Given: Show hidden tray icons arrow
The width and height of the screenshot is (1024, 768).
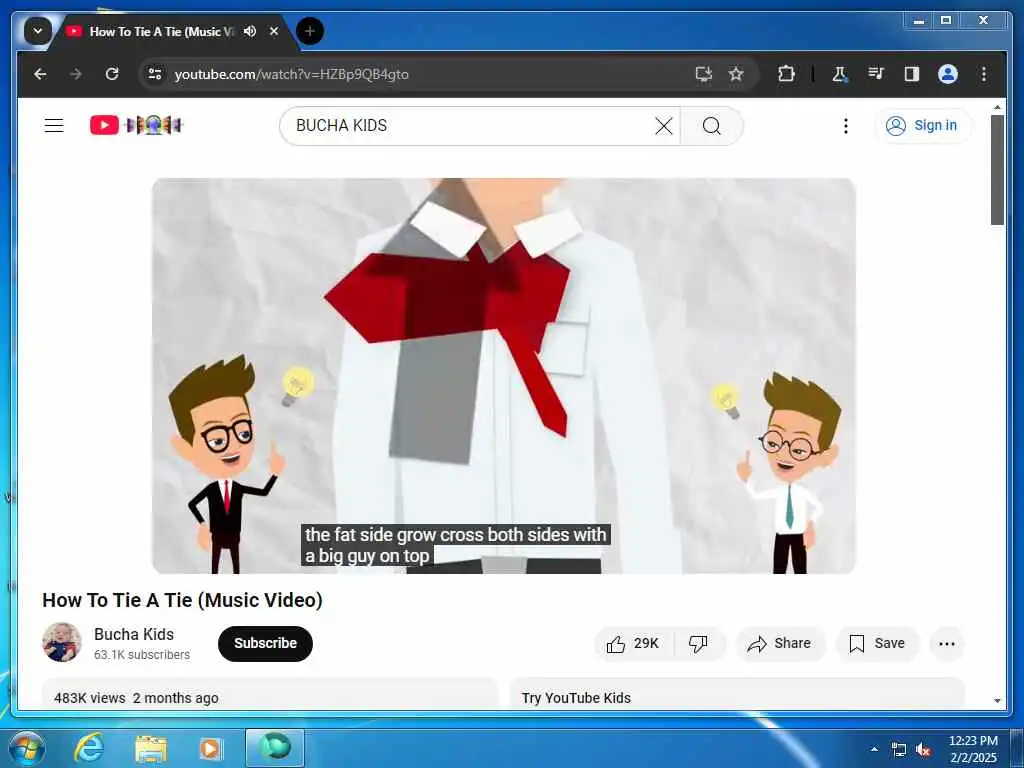Looking at the screenshot, I should pyautogui.click(x=874, y=749).
